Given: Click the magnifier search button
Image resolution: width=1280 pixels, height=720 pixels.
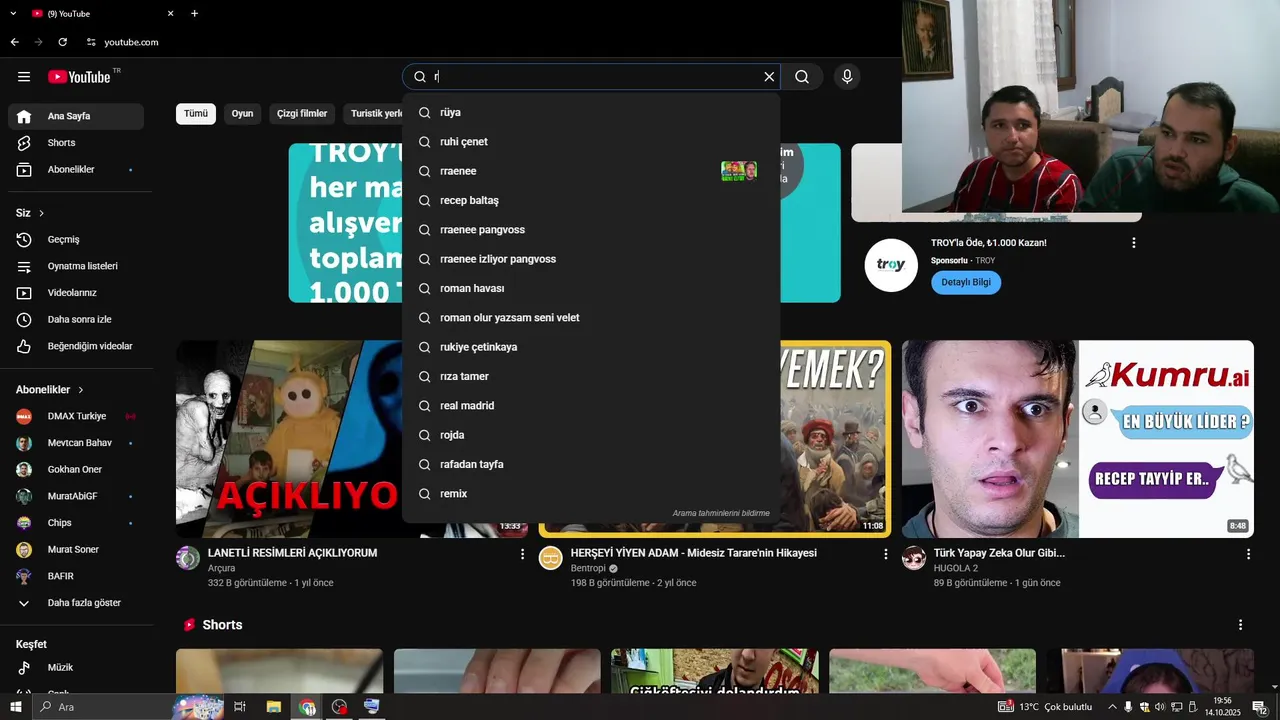Looking at the screenshot, I should tap(802, 77).
